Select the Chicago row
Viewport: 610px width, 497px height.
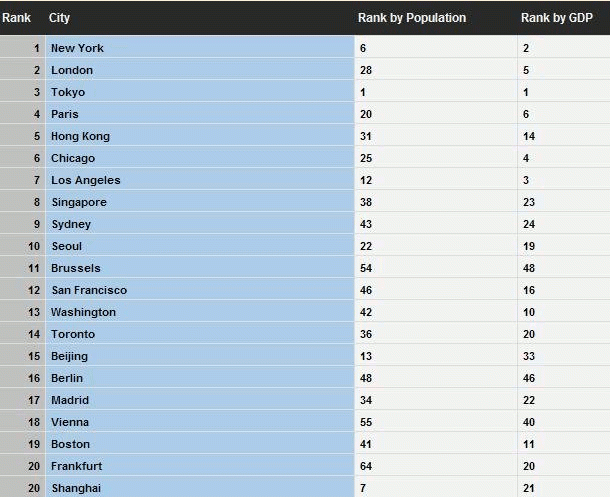pyautogui.click(x=73, y=158)
